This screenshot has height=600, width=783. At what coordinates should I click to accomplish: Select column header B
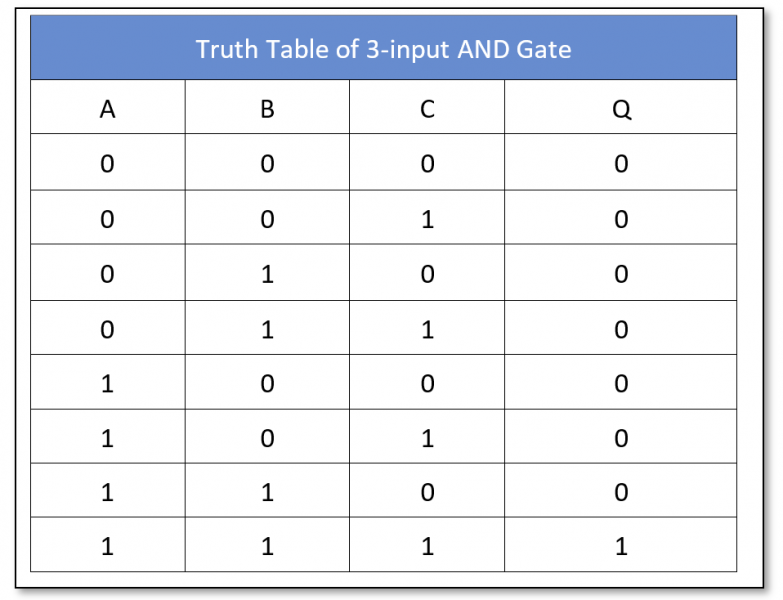pos(267,107)
